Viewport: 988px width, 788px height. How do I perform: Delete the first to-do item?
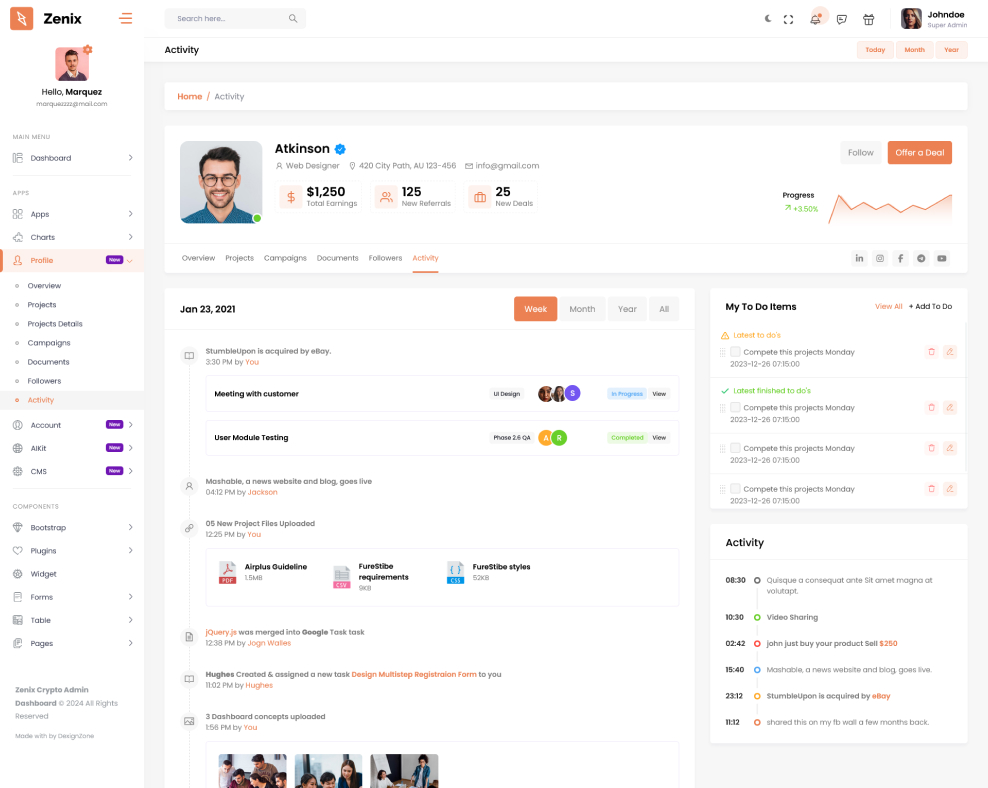931,352
